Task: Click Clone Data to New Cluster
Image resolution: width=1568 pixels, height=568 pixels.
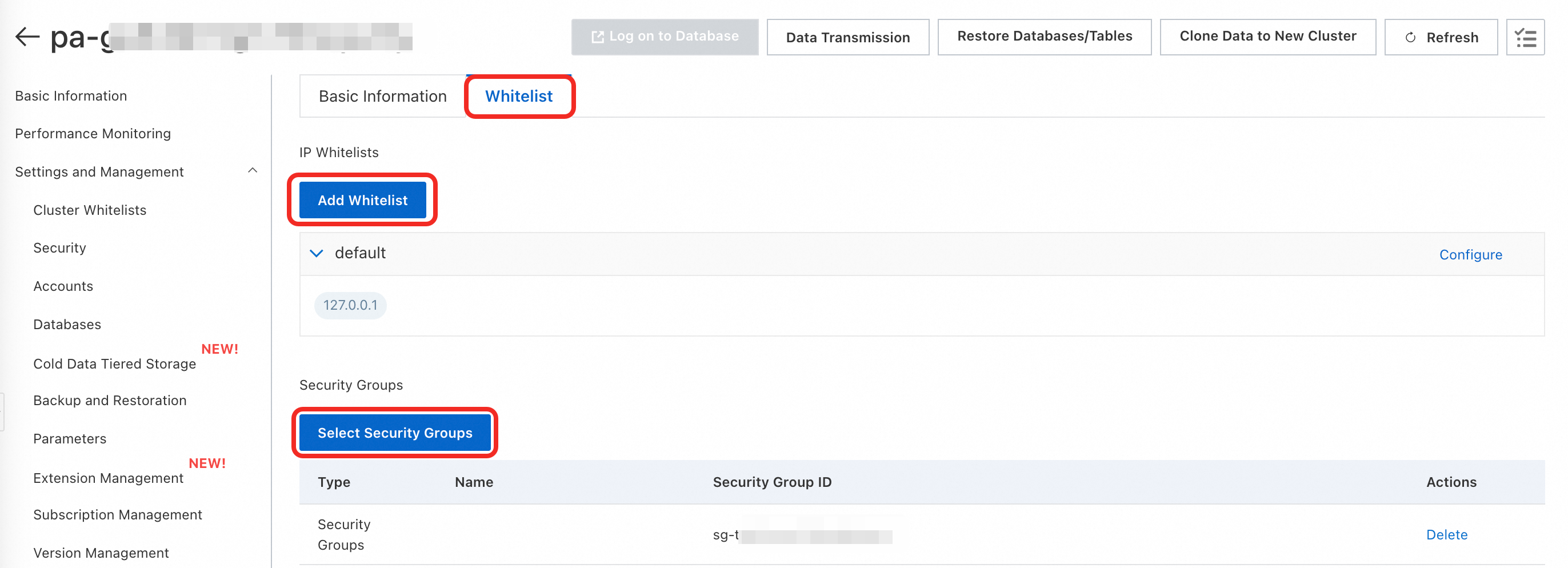Action: [x=1267, y=37]
